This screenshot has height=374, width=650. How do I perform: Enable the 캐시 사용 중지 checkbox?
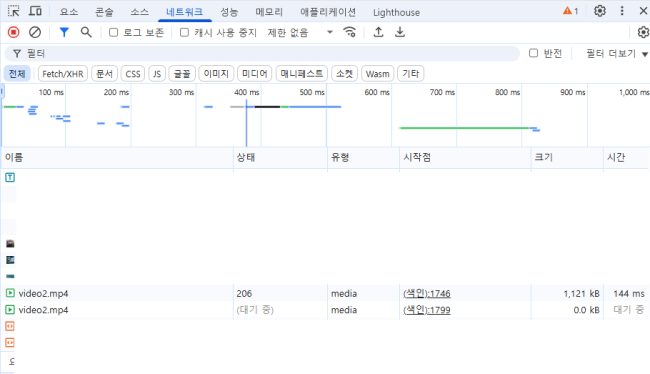click(x=184, y=32)
